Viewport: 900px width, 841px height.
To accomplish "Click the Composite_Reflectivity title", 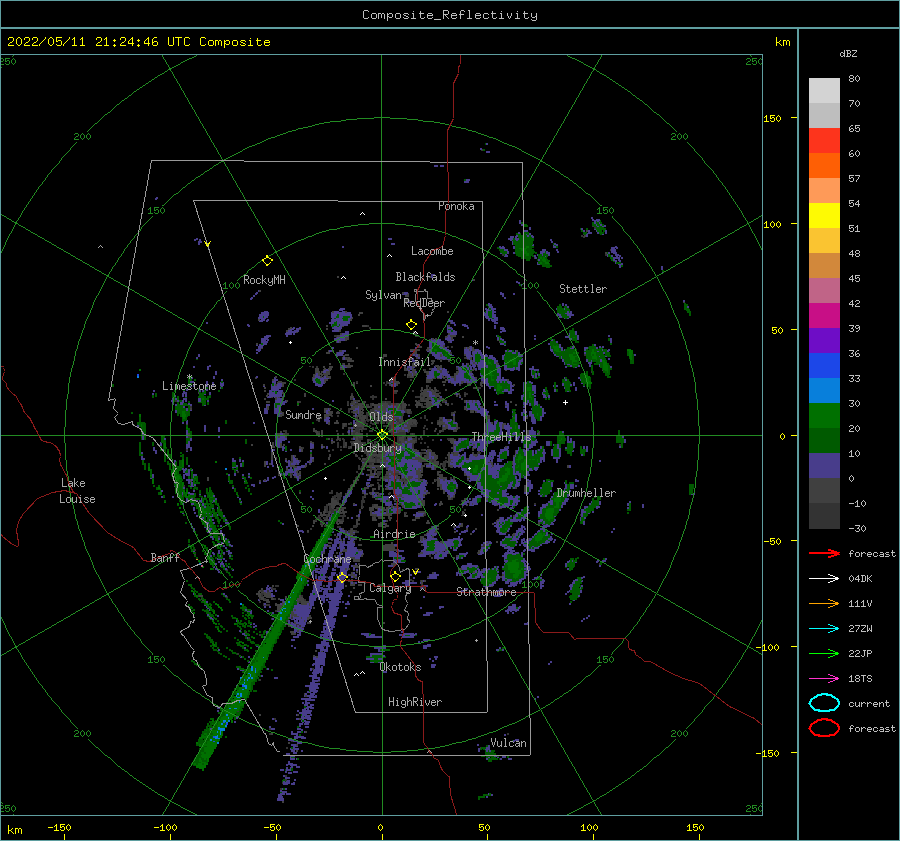I will pos(450,15).
